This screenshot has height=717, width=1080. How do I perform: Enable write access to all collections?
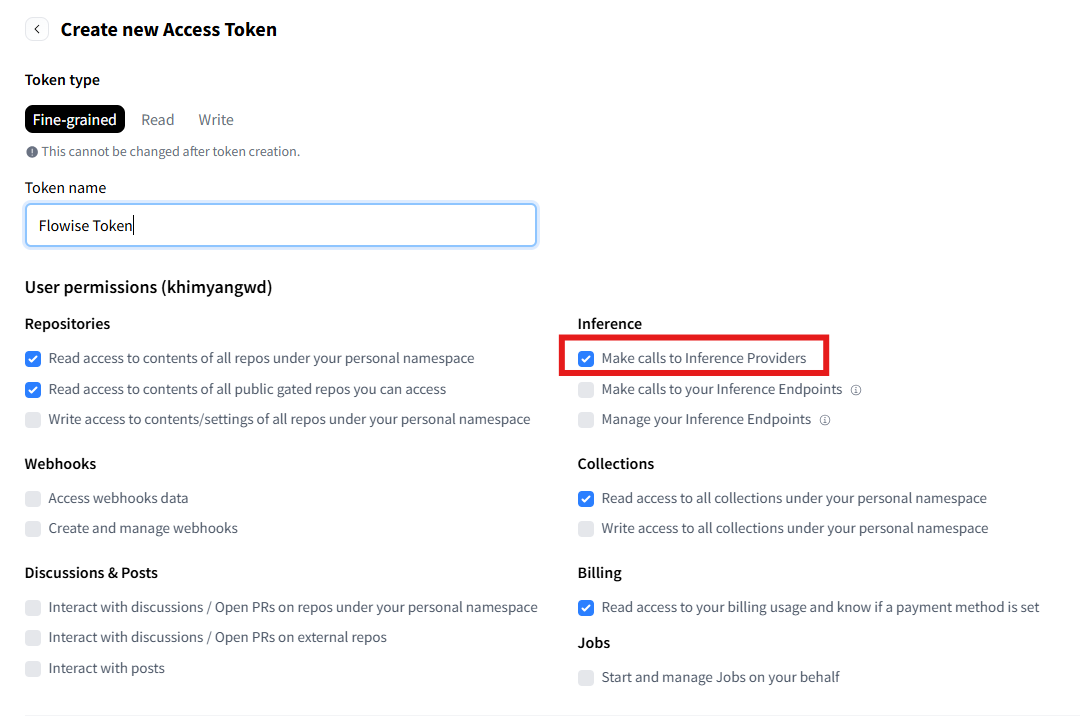click(x=586, y=528)
